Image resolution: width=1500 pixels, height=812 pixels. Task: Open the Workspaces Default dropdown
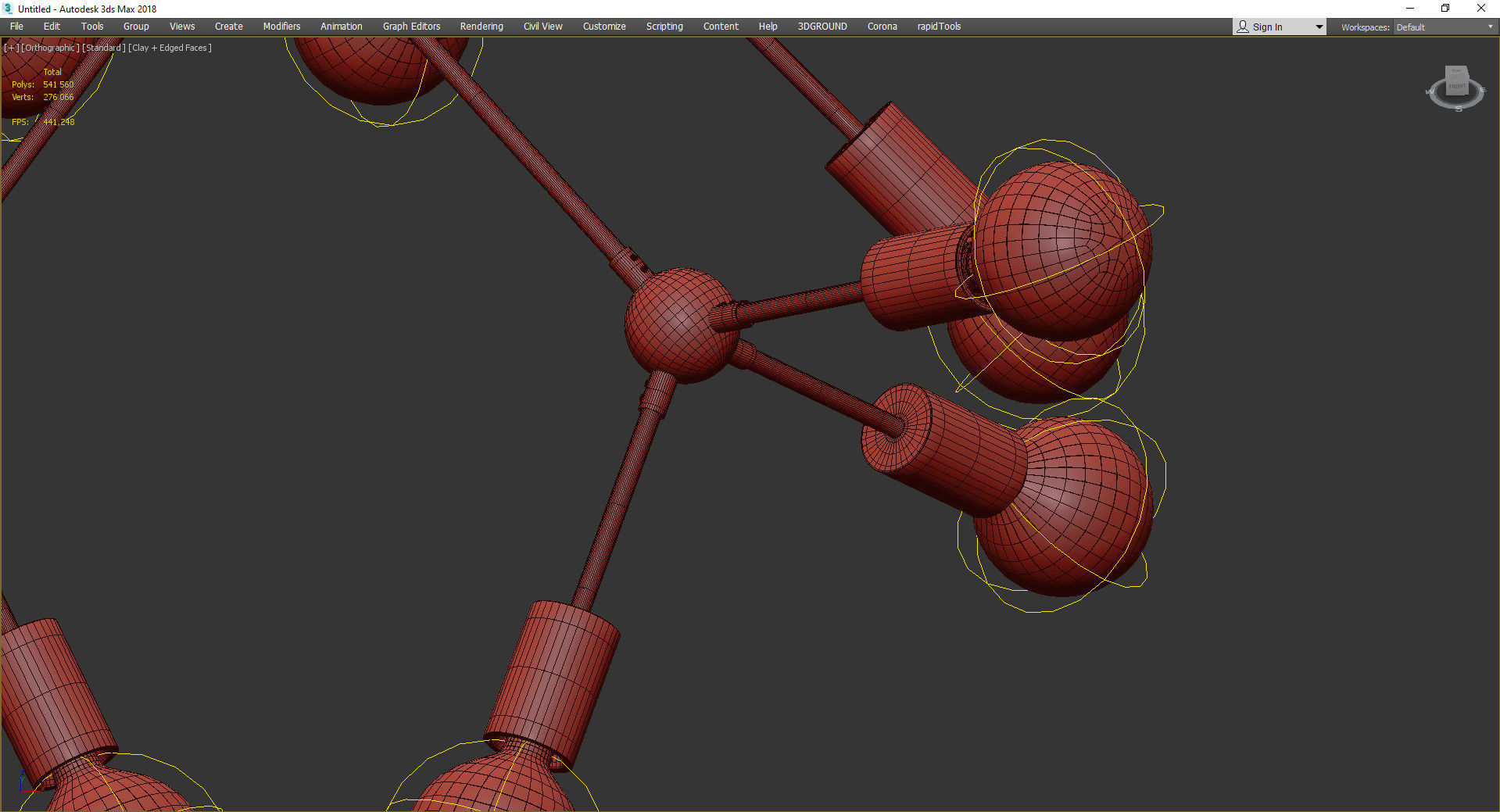click(1445, 27)
